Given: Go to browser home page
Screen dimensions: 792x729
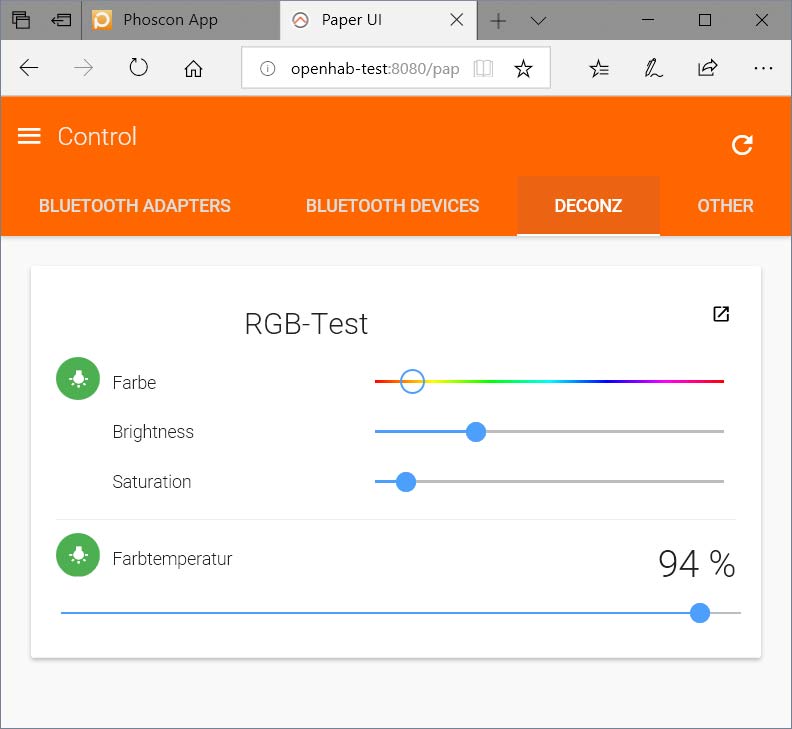Looking at the screenshot, I should 194,68.
